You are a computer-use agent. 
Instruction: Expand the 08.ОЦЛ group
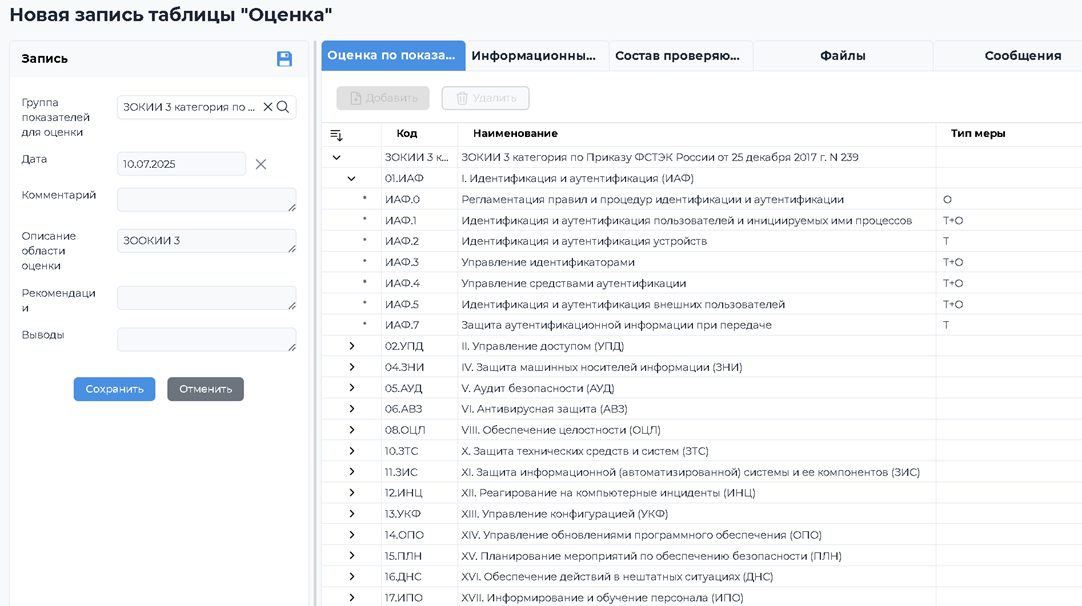351,429
